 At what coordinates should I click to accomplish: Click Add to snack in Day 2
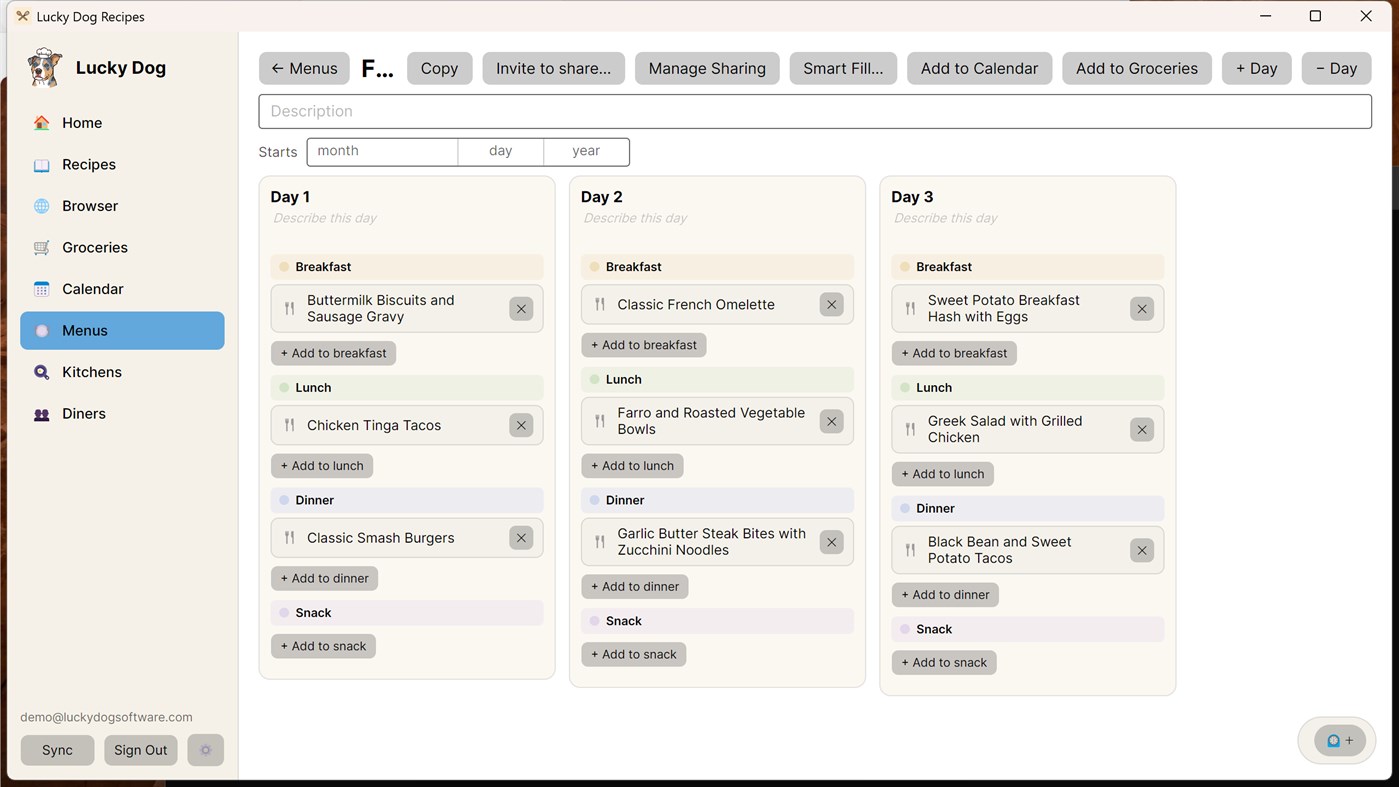tap(634, 654)
